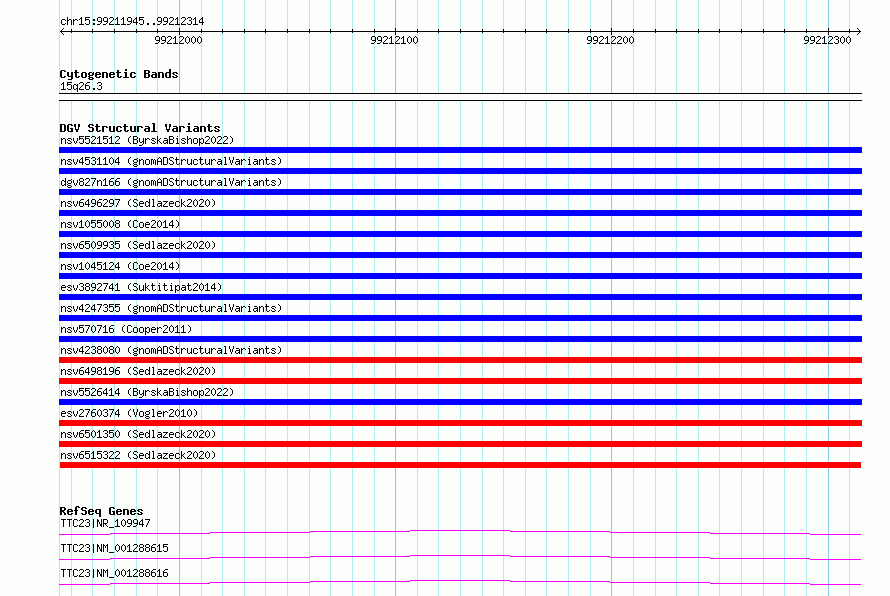Click the nsv570716 (Cooper2011) label
This screenshot has height=596, width=890.
click(x=126, y=329)
